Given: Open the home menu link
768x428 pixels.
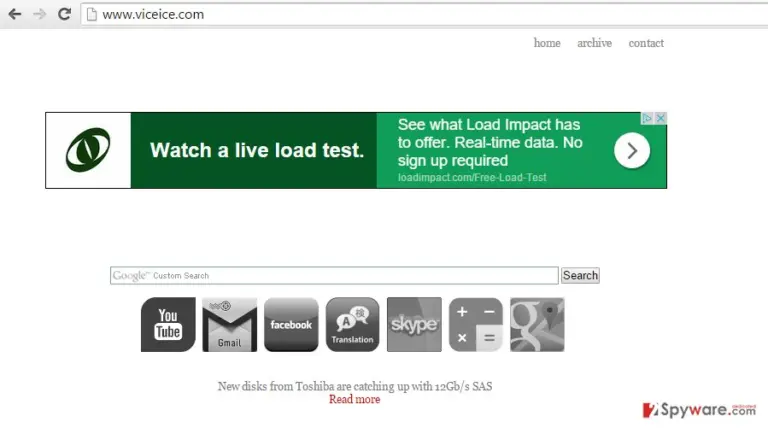Looking at the screenshot, I should click(x=547, y=43).
